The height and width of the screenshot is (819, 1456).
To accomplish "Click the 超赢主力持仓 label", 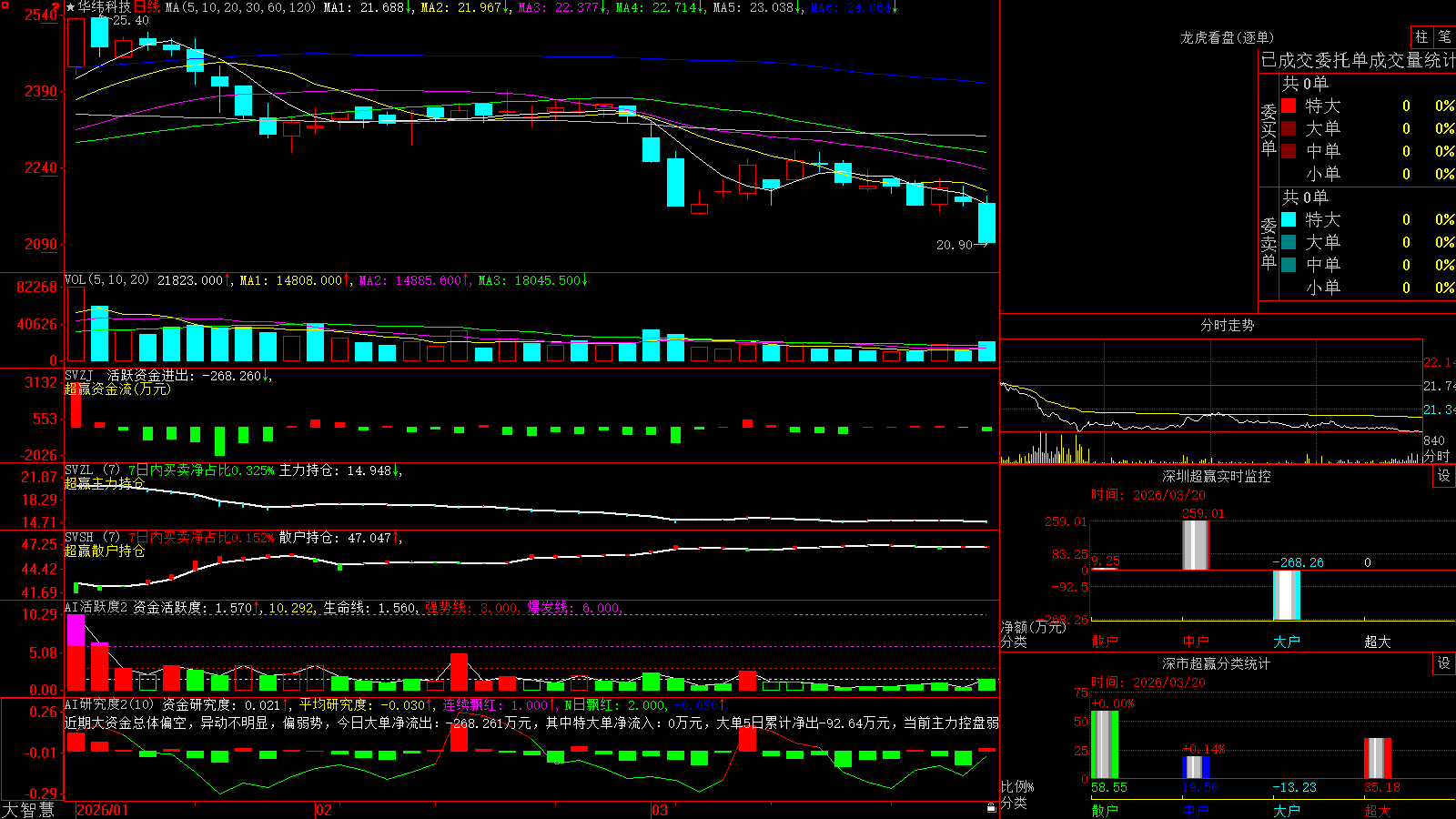I will 105,483.
